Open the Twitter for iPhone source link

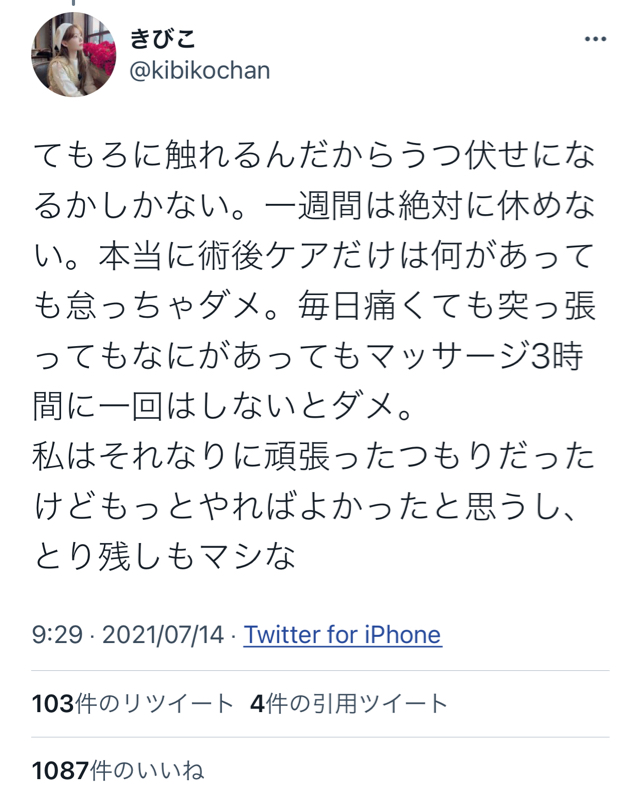342,635
